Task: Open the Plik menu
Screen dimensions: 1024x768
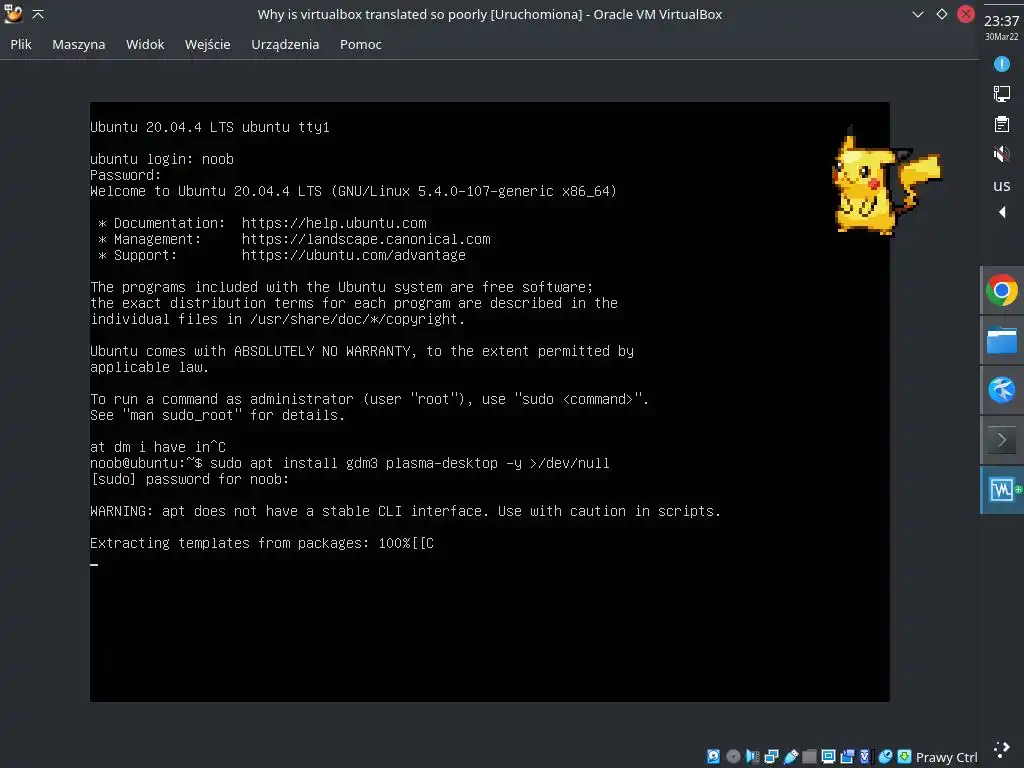Action: [x=21, y=44]
